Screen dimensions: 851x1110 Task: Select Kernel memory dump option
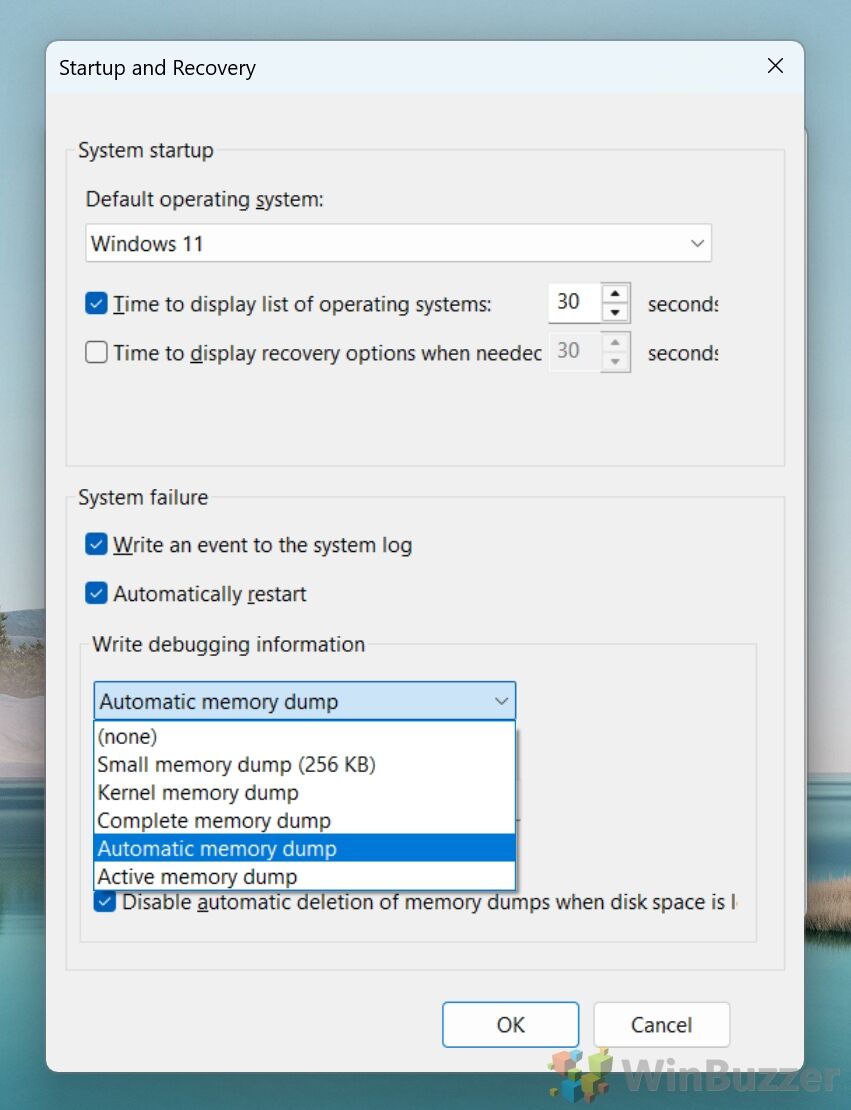304,792
